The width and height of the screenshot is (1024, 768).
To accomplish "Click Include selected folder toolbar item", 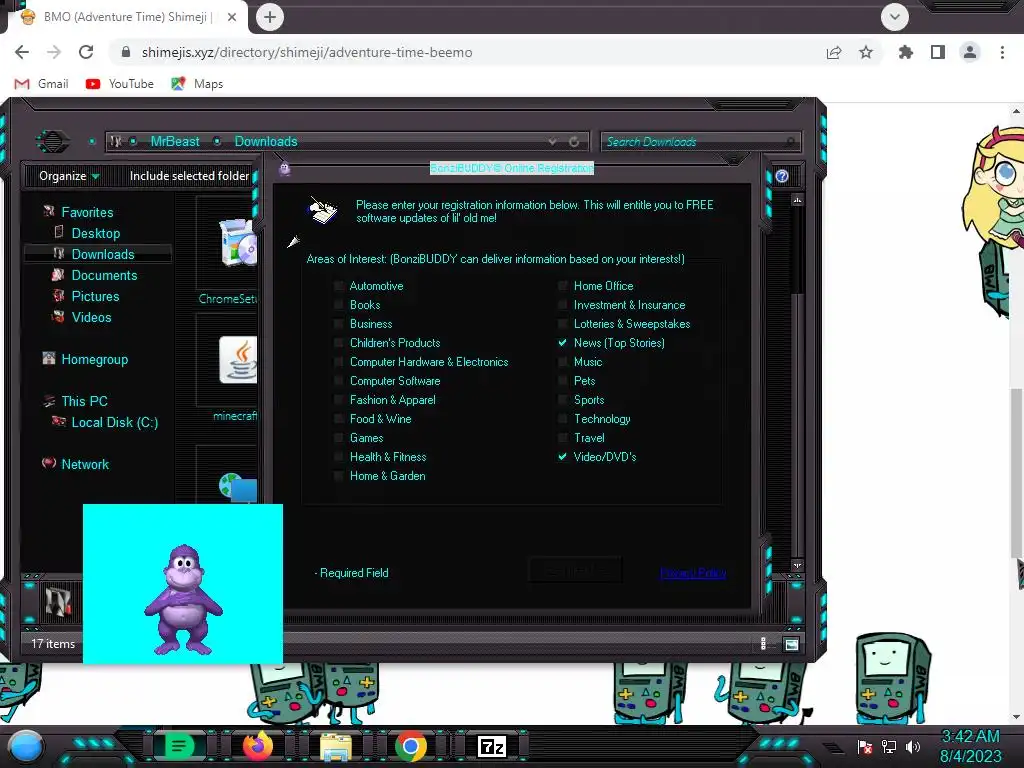I will click(189, 176).
